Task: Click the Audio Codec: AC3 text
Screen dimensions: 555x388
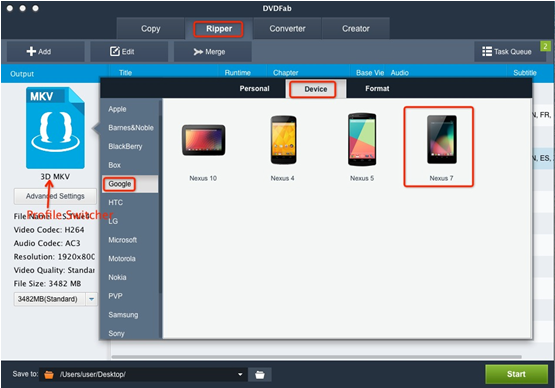Action: [x=47, y=243]
